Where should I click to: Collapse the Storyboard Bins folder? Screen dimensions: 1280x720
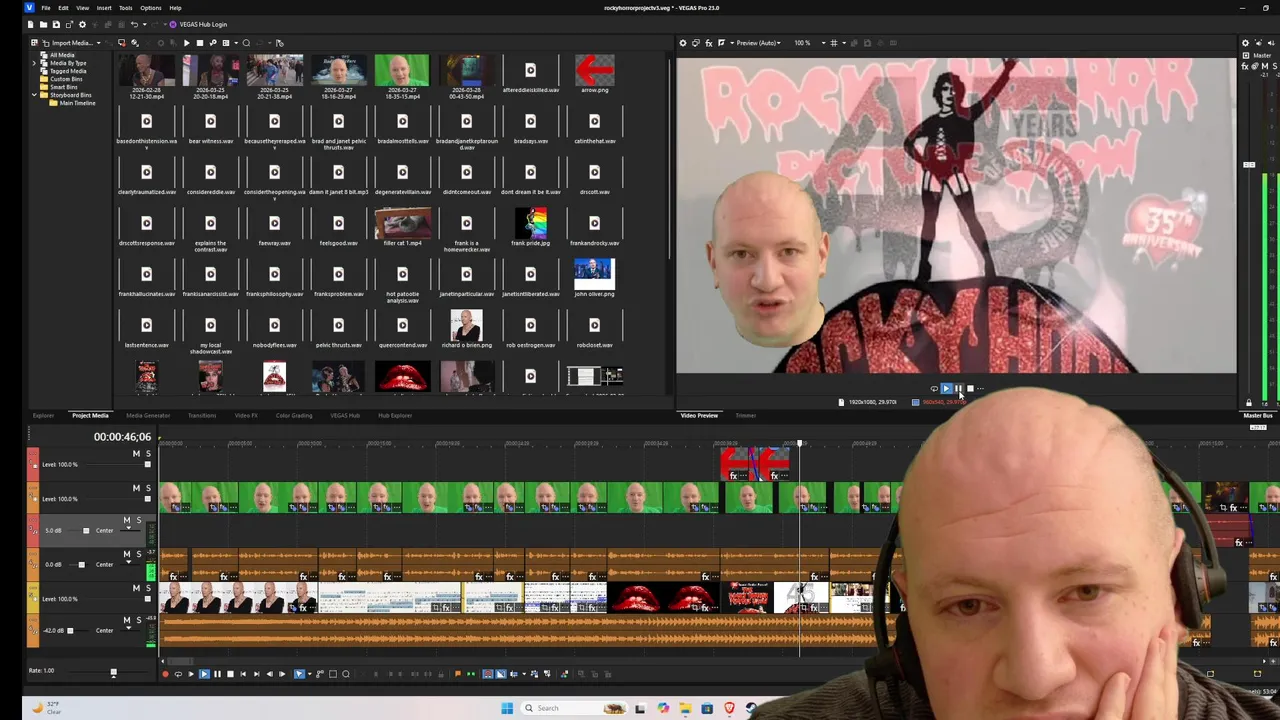[34, 95]
